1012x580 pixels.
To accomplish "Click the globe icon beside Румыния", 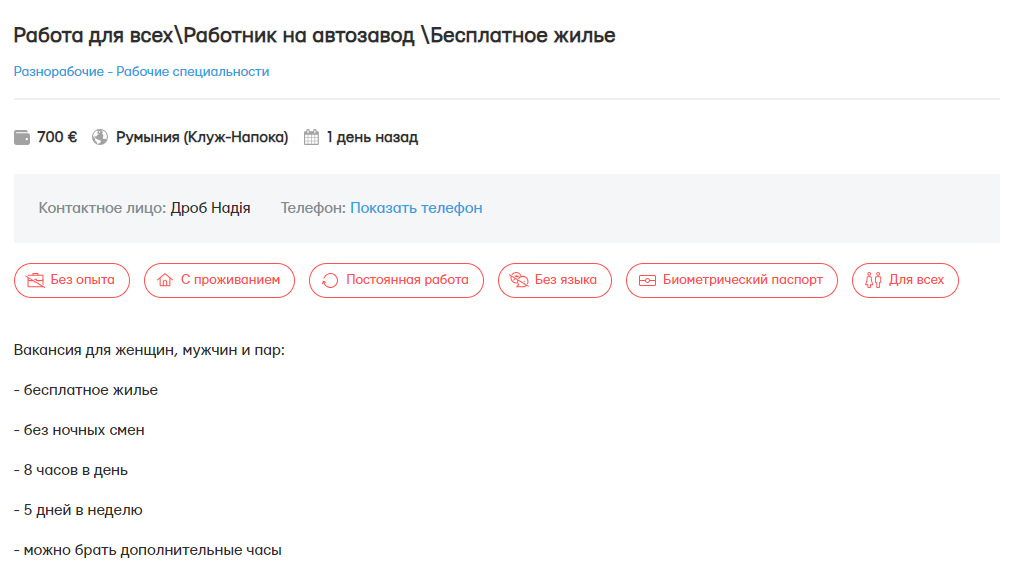I will [x=100, y=138].
